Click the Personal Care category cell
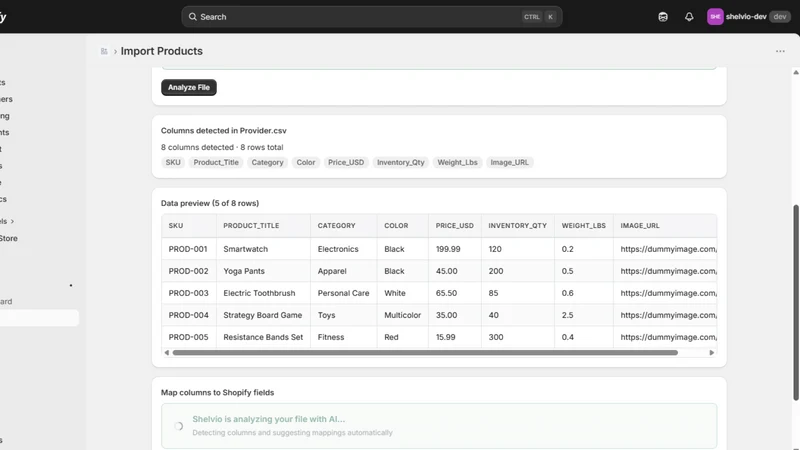The image size is (800, 450). point(343,293)
